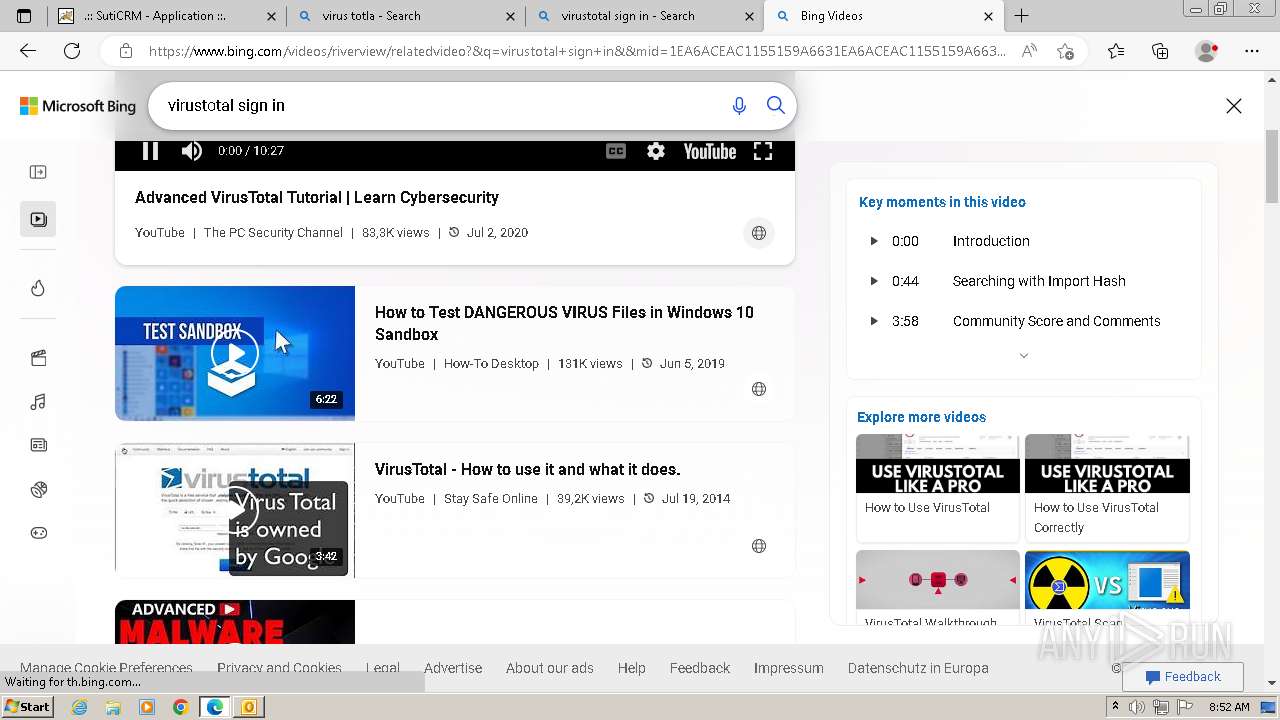This screenshot has height=720, width=1280.
Task: Search by voice using the microphone icon
Action: pyautogui.click(x=739, y=106)
